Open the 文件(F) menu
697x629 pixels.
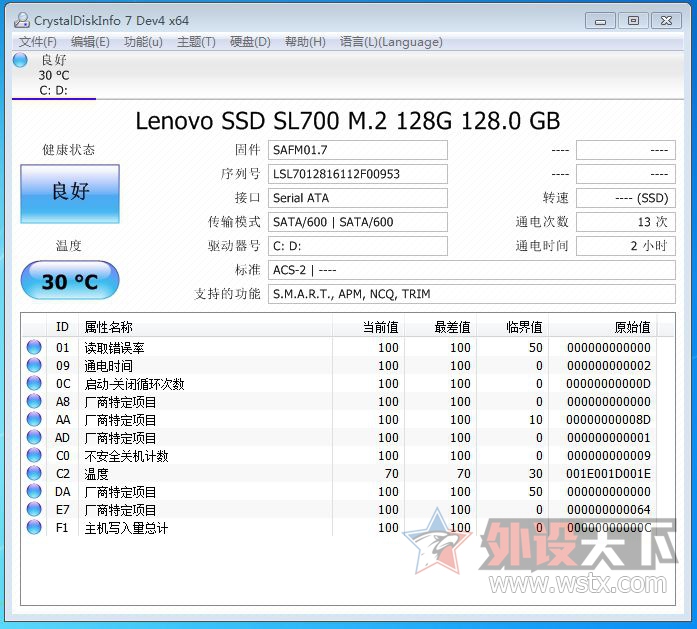point(37,42)
